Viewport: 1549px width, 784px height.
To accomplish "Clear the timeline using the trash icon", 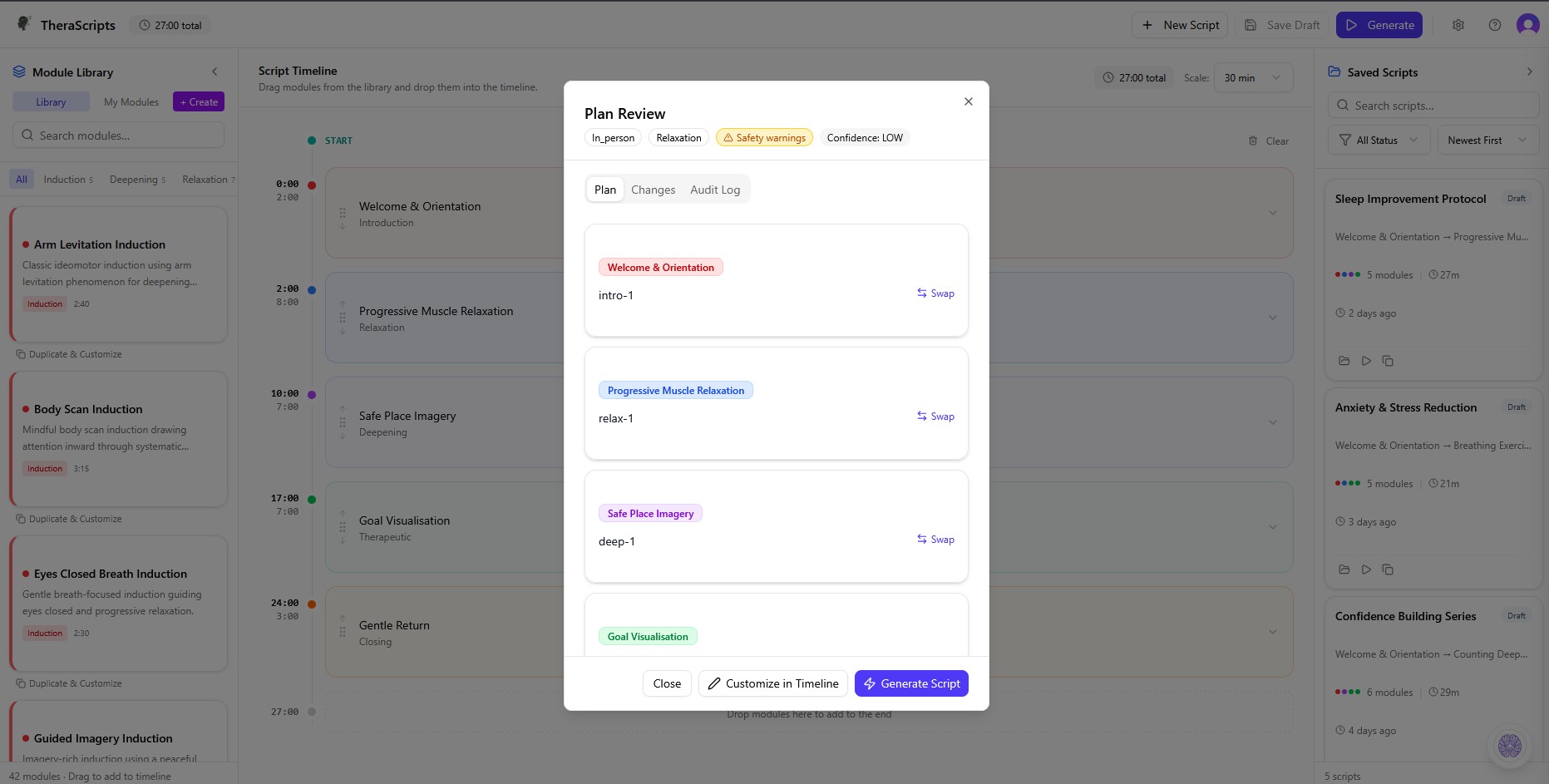I will click(1254, 141).
